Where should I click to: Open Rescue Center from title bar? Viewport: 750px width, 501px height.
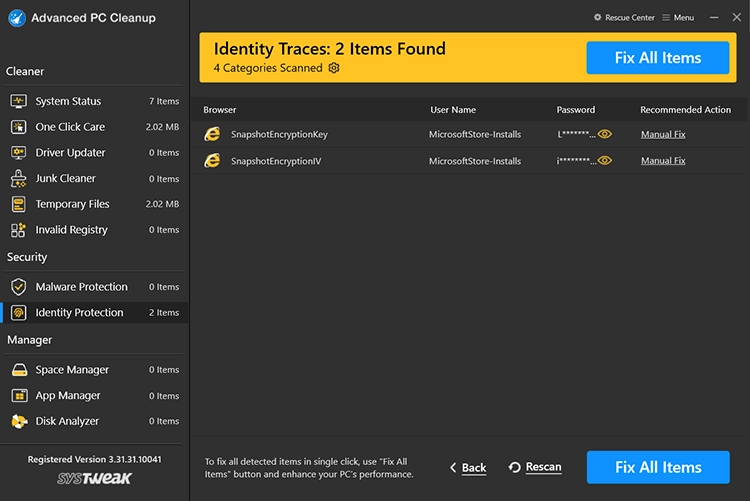pos(624,18)
